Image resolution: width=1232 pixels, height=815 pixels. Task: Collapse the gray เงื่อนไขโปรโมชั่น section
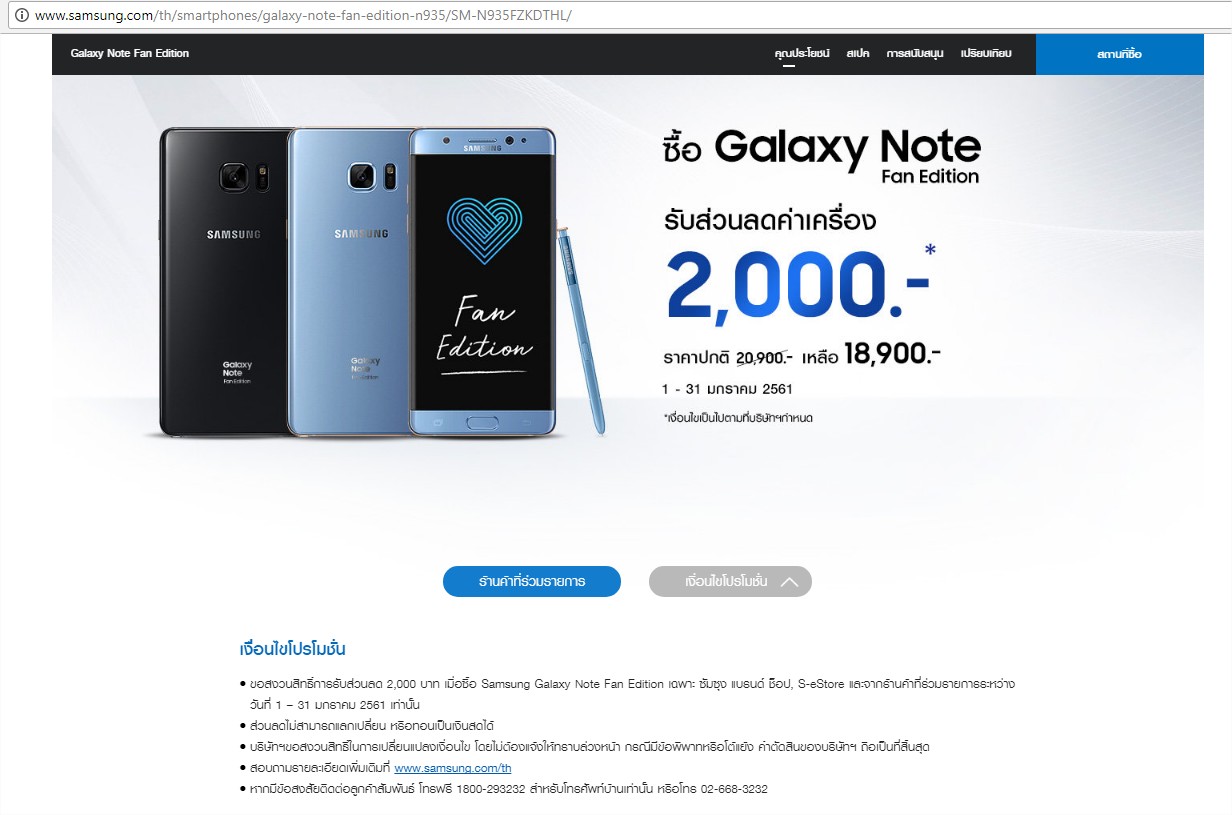(730, 581)
